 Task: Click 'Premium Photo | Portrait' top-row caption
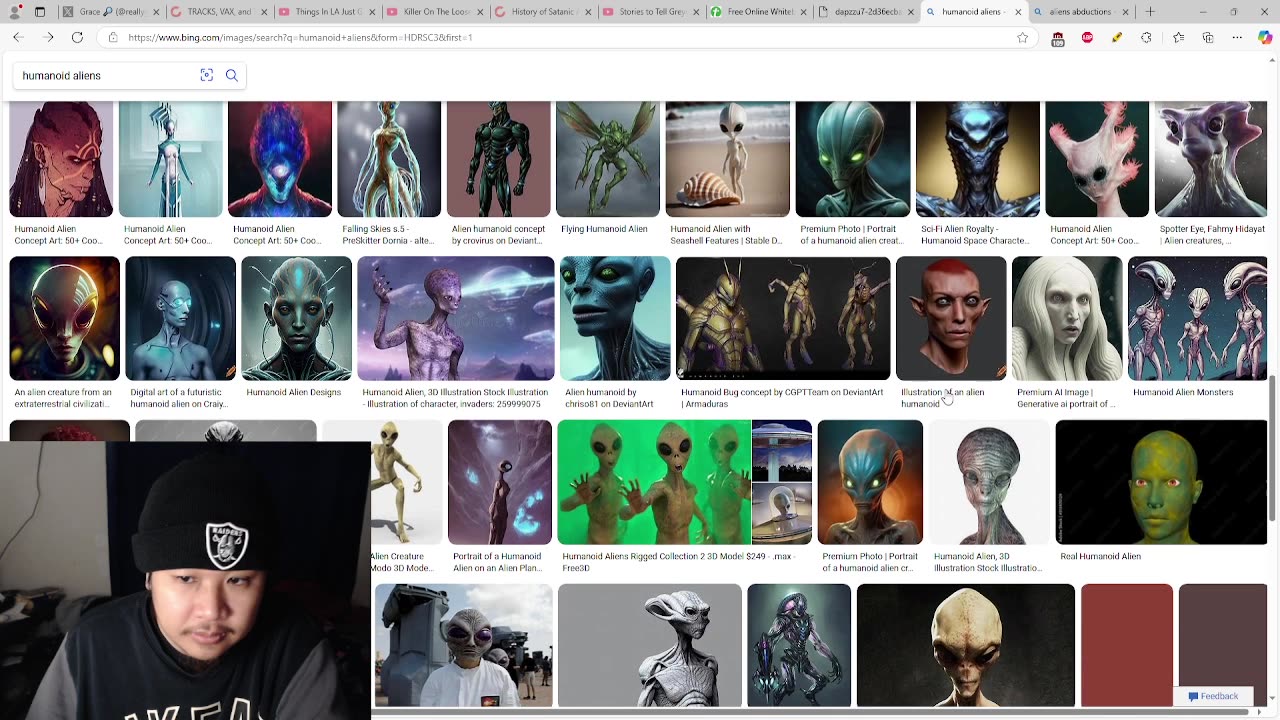point(852,234)
